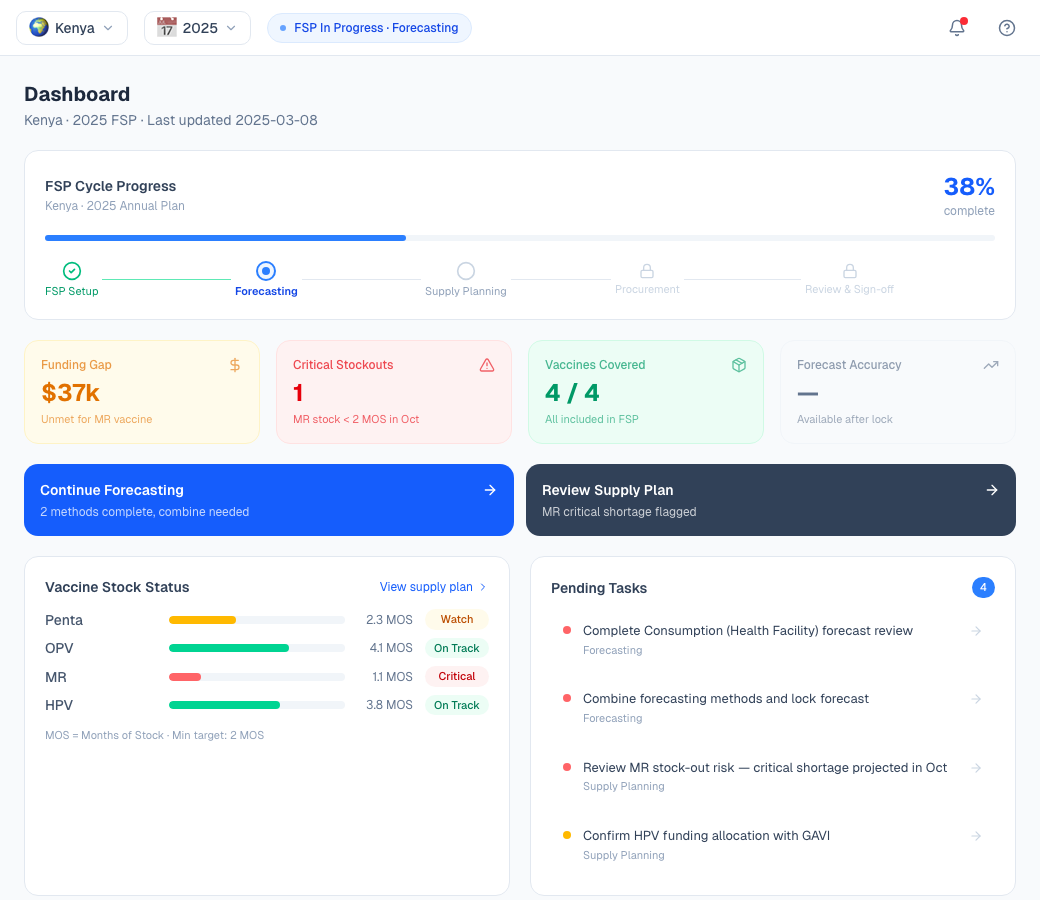Open the View supply plan link
1040x900 pixels.
(x=432, y=587)
